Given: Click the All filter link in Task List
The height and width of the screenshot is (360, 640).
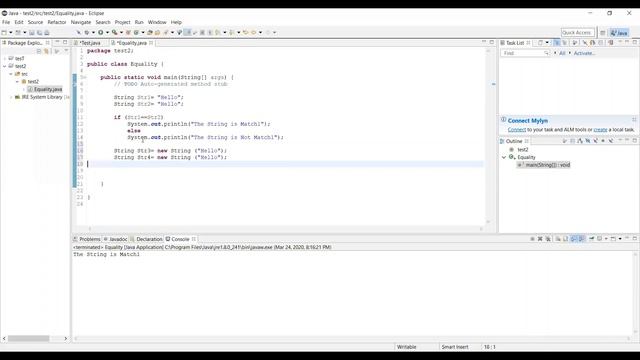Looking at the screenshot, I should coord(562,53).
